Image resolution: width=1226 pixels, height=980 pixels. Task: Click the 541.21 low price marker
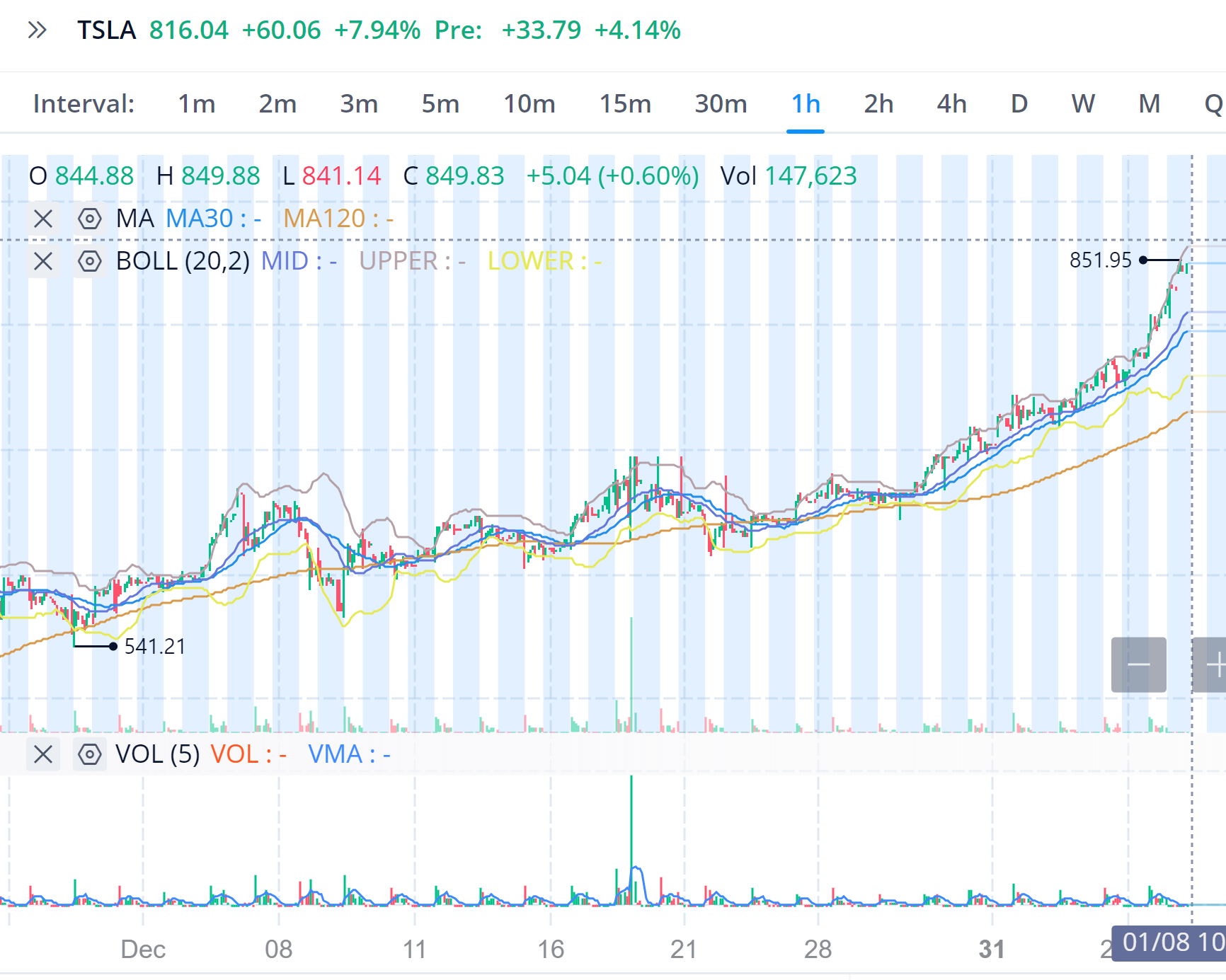155,647
